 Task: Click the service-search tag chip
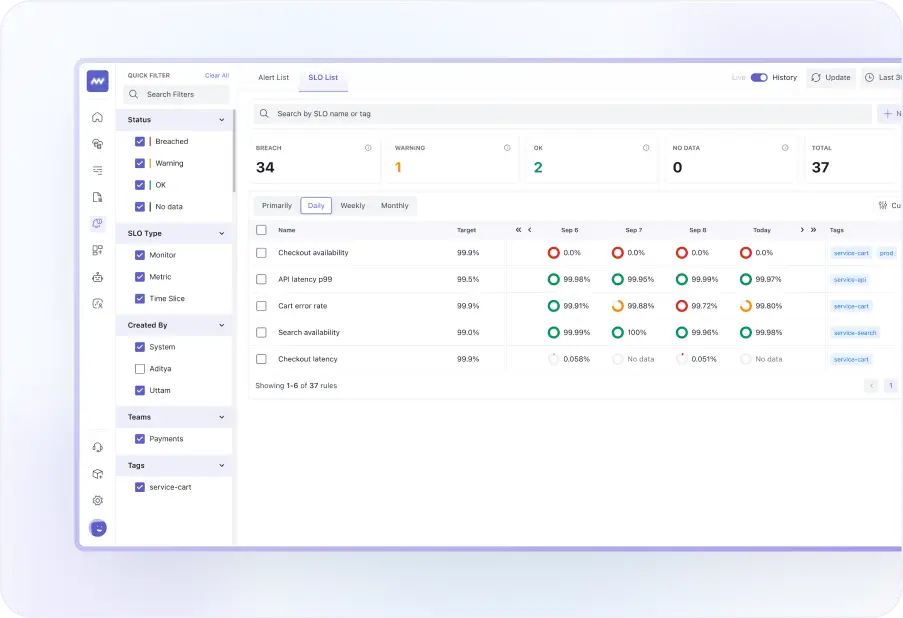click(855, 332)
